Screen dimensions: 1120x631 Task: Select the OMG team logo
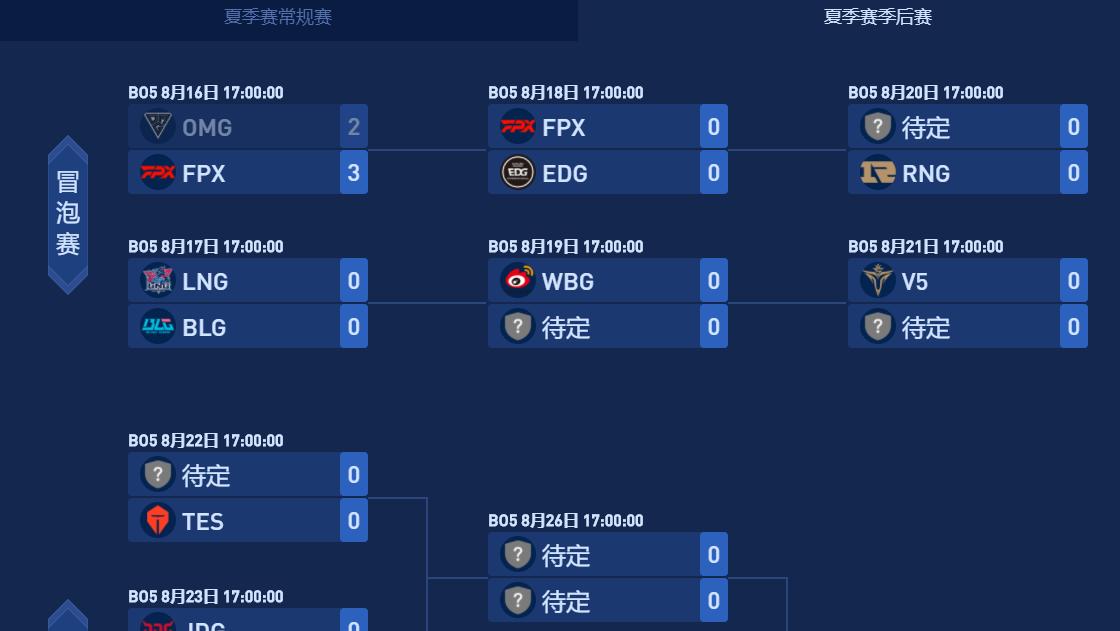(158, 126)
